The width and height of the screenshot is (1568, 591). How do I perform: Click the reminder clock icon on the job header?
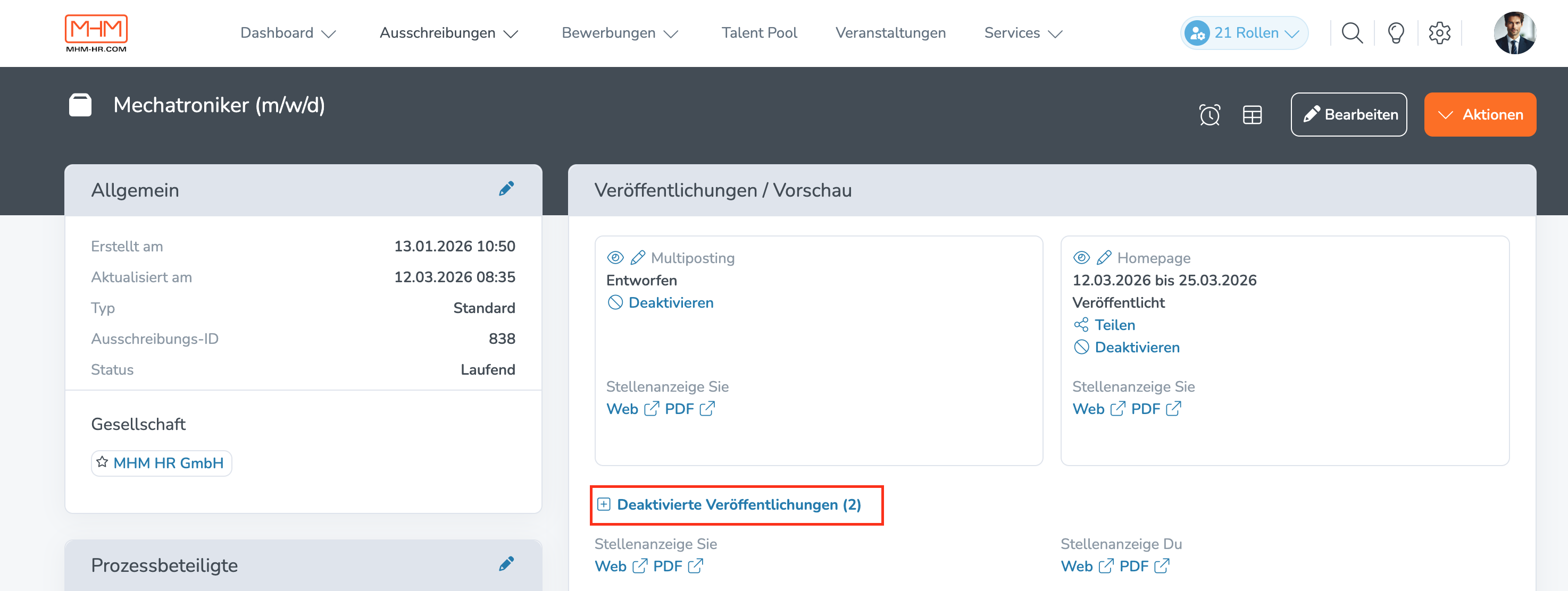[1210, 114]
